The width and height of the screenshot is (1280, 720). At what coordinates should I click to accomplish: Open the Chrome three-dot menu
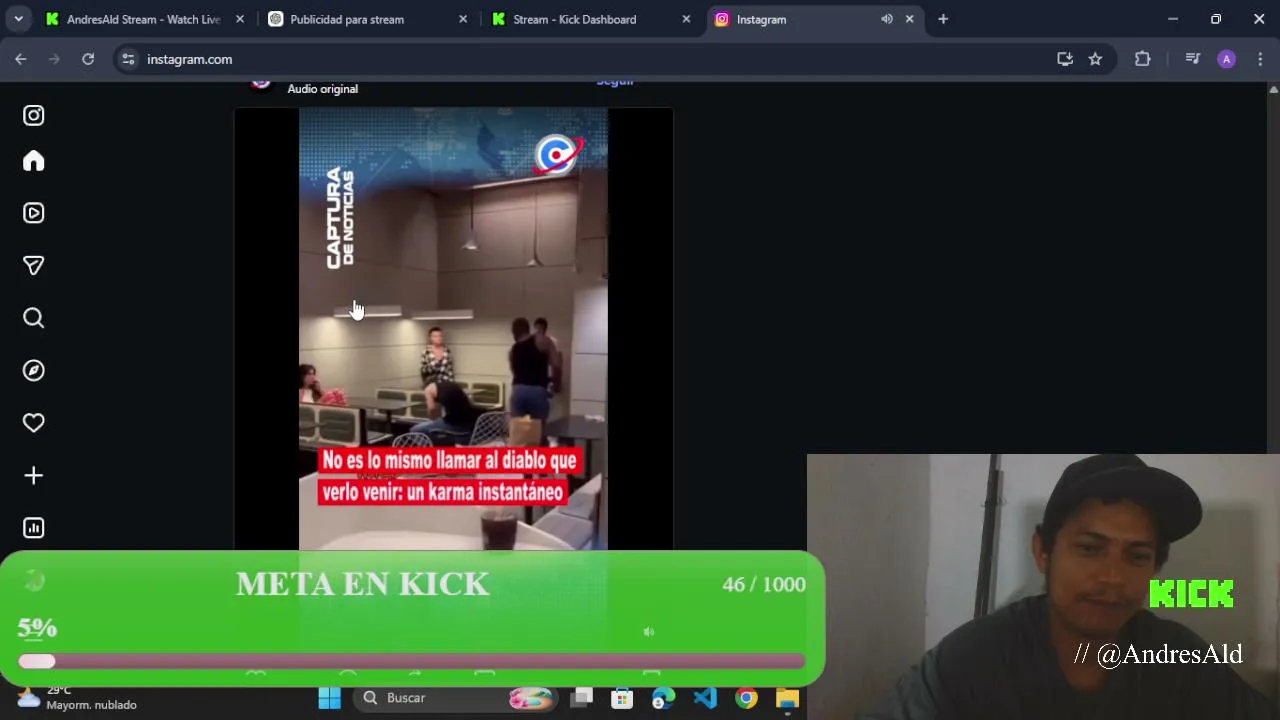(x=1260, y=59)
